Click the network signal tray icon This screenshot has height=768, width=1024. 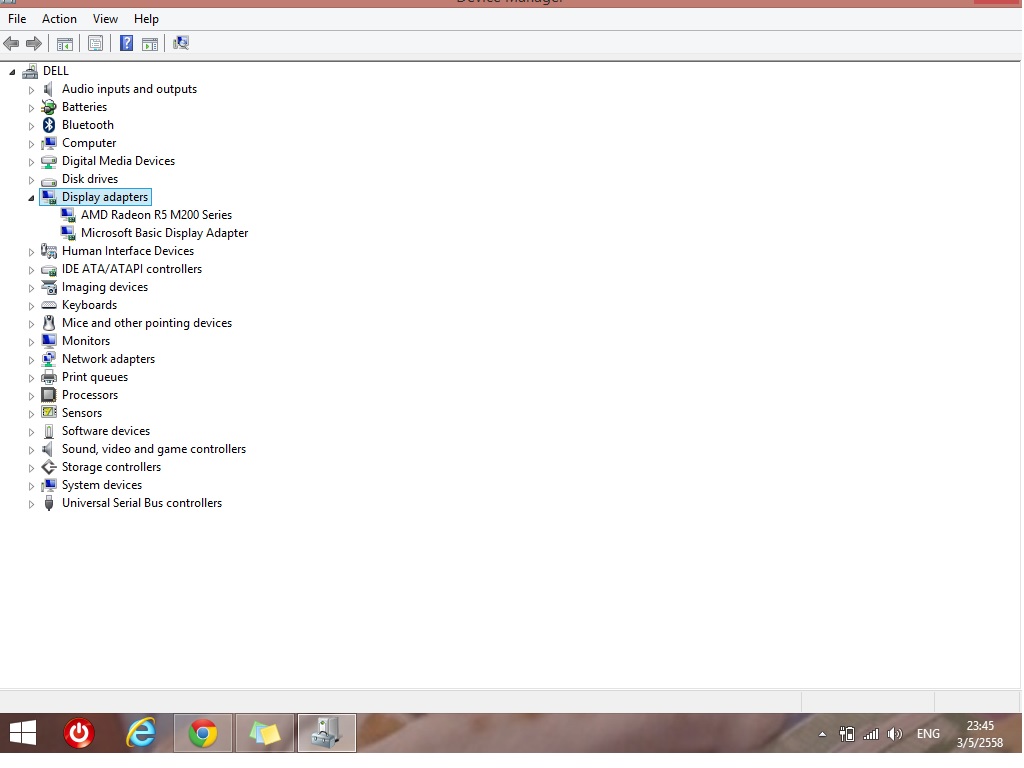871,735
